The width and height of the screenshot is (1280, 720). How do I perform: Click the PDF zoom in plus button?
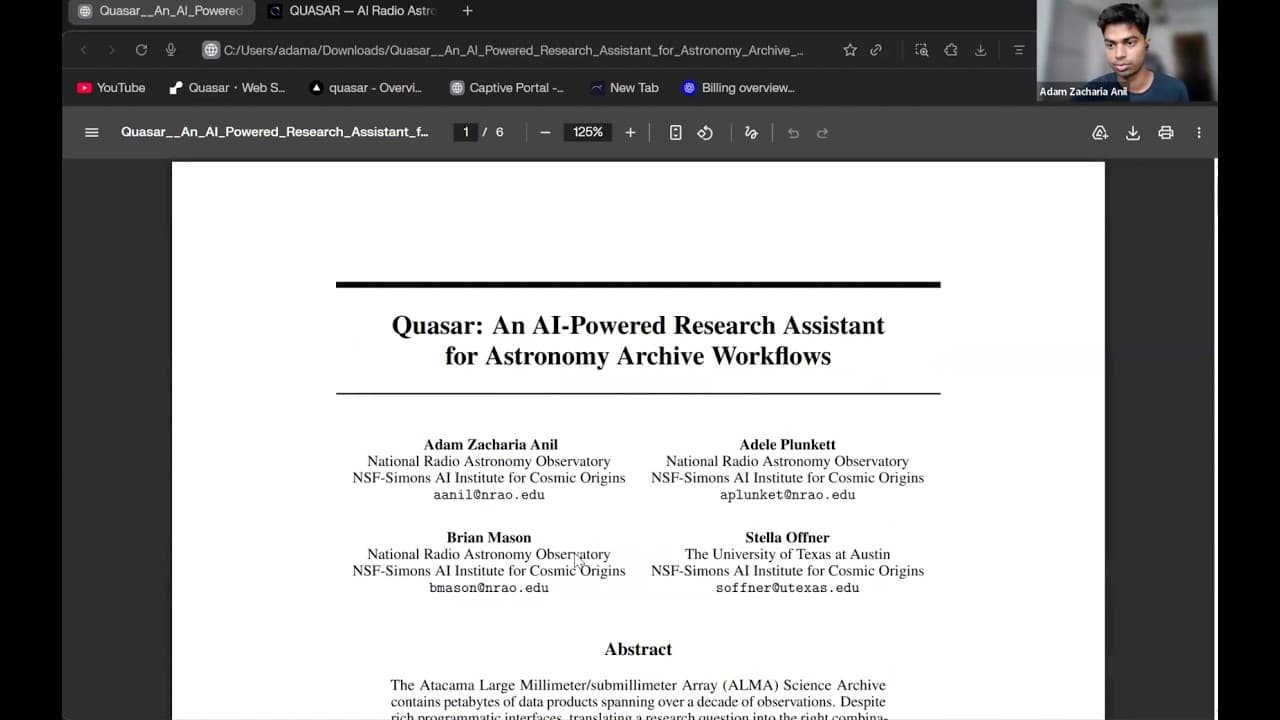tap(630, 132)
